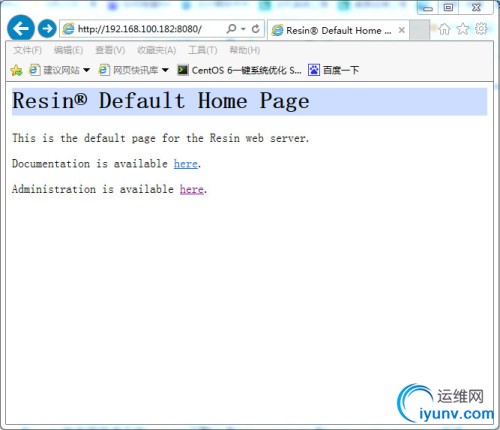Open the address bar dropdown arrow
The image size is (500, 430).
[243, 29]
